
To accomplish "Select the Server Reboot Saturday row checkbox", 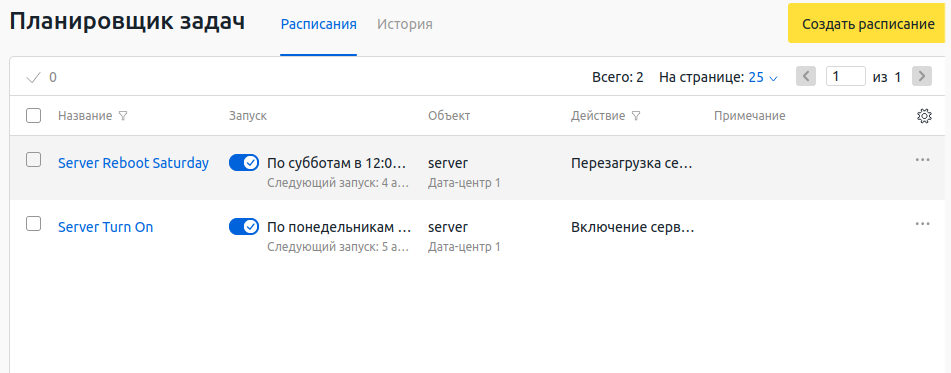I will [33, 160].
